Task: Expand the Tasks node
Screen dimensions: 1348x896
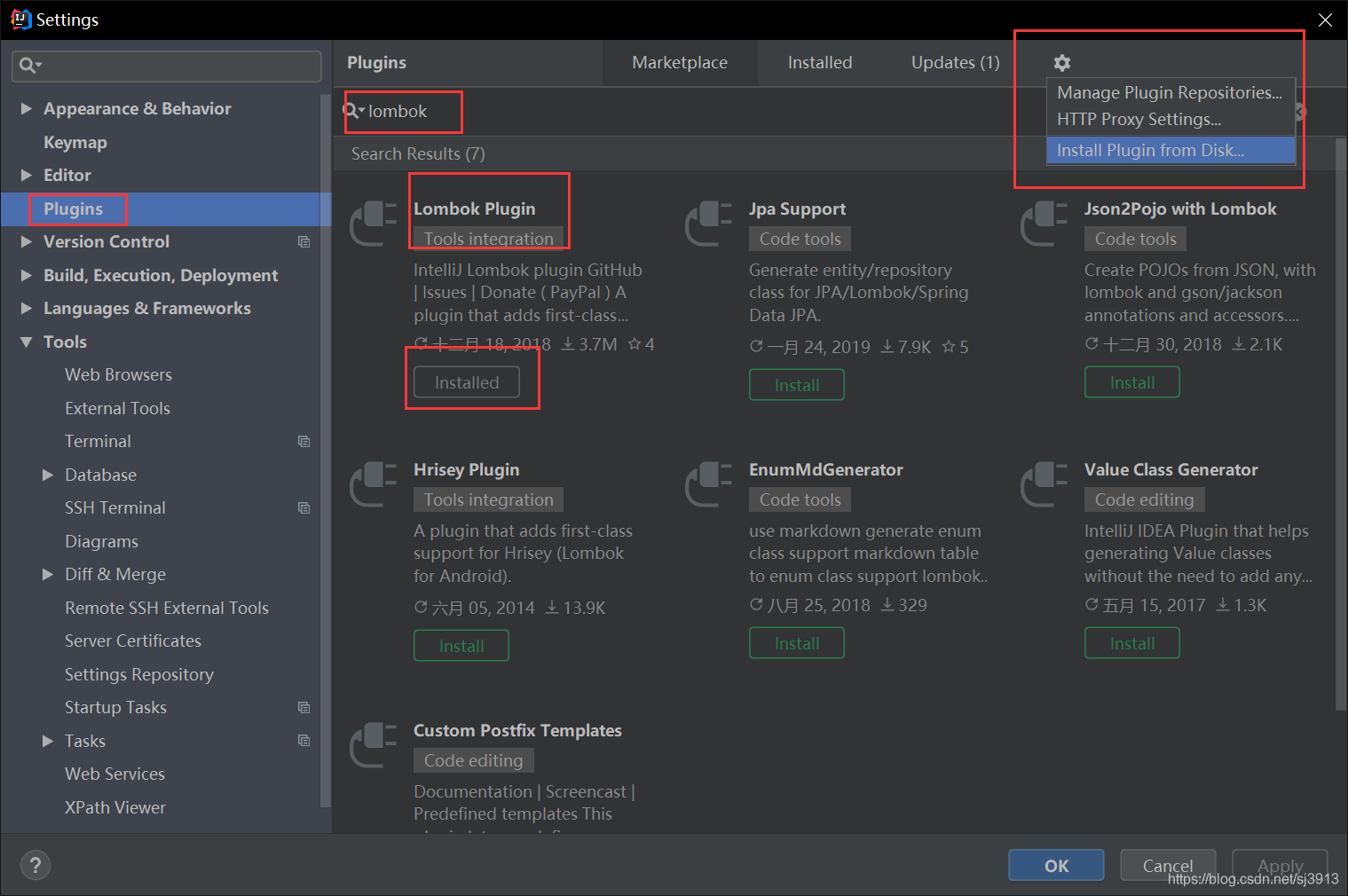Action: 48,741
